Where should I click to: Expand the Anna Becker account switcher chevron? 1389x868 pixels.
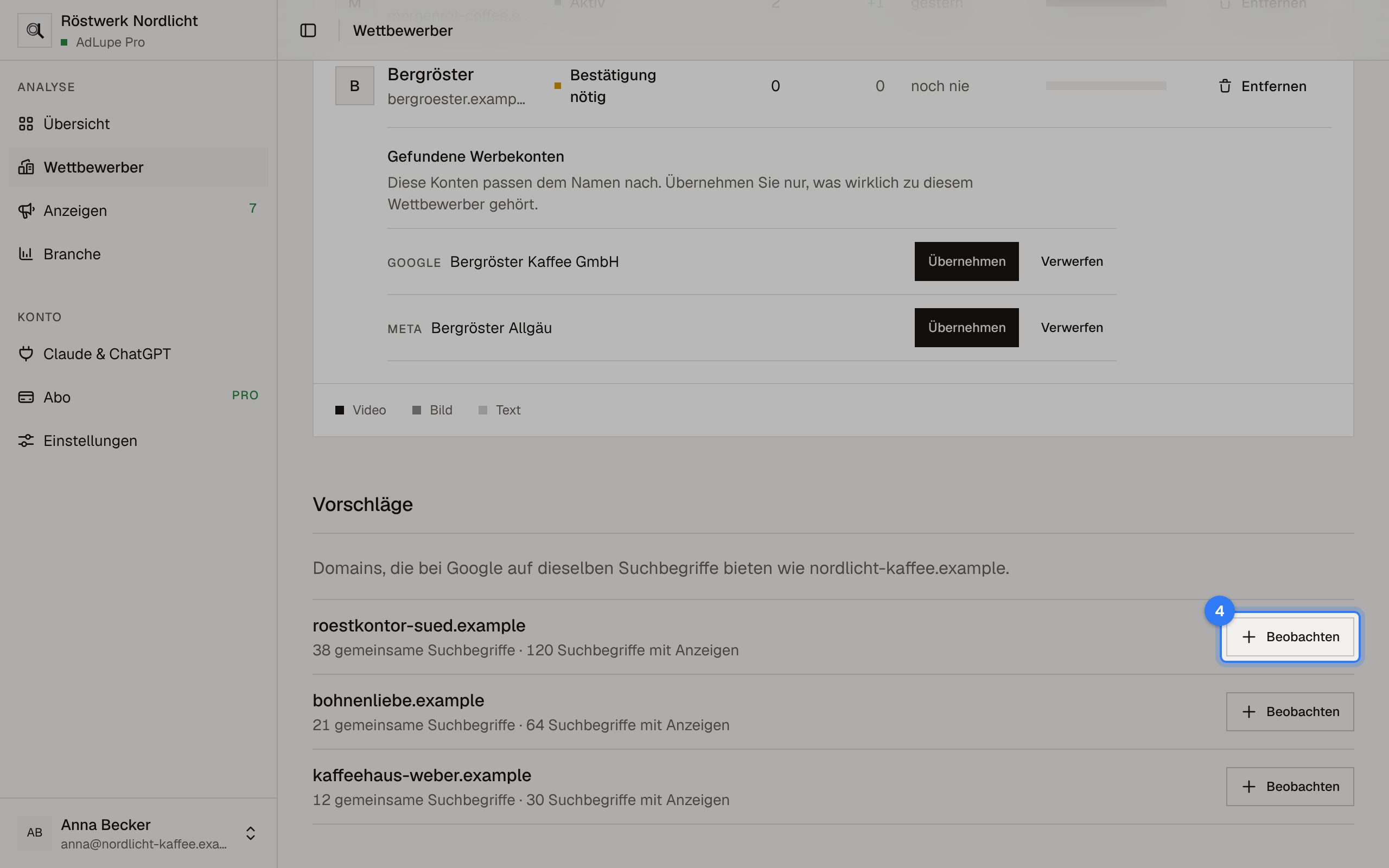pyautogui.click(x=250, y=833)
